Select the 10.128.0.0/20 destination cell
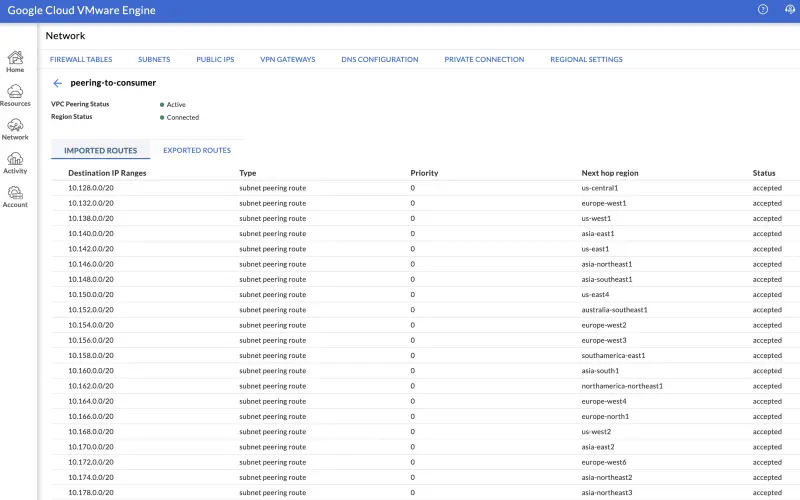Image resolution: width=800 pixels, height=500 pixels. pos(91,188)
